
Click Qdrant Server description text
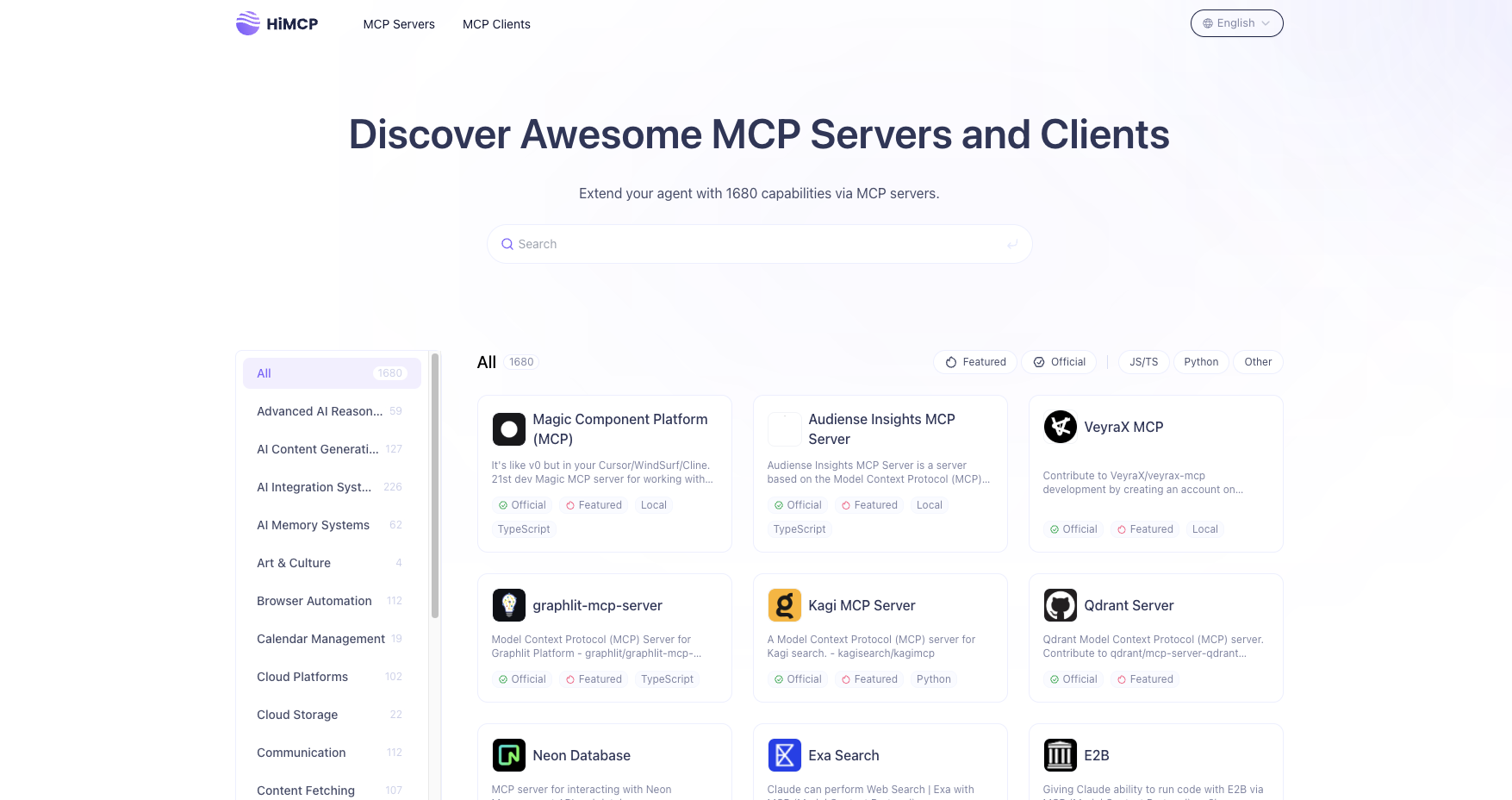1153,647
